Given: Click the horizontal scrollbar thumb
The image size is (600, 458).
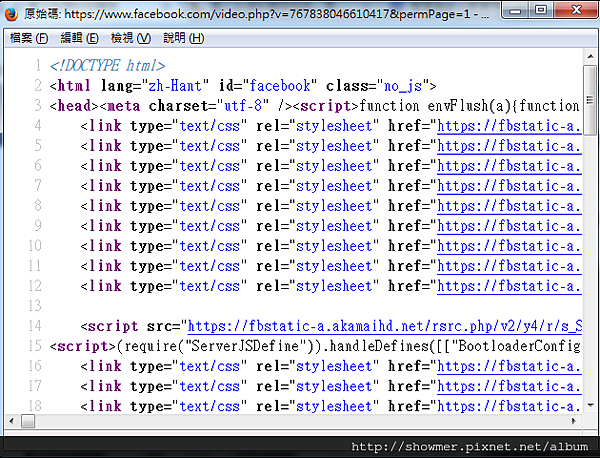Looking at the screenshot, I should coord(28,421).
